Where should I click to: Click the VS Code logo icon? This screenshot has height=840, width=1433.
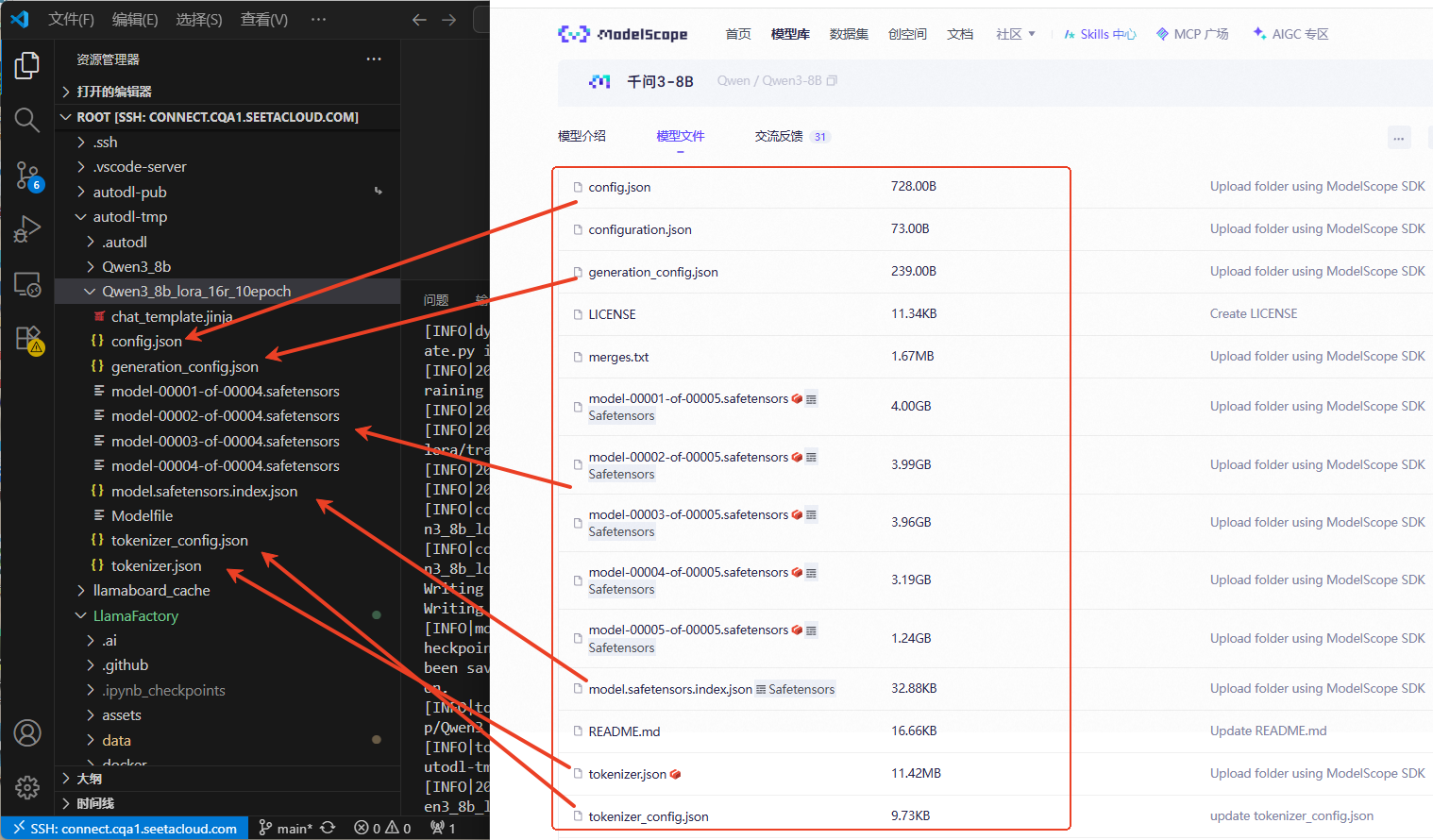[x=20, y=19]
